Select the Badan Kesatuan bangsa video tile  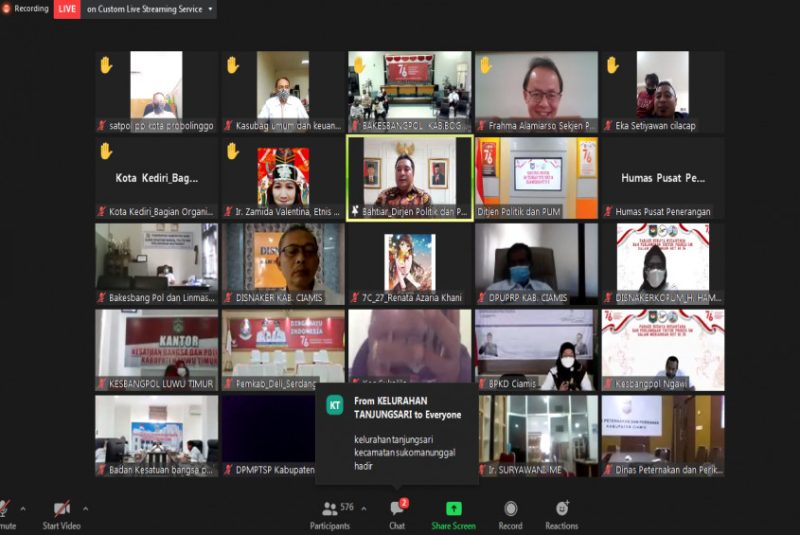[x=157, y=437]
